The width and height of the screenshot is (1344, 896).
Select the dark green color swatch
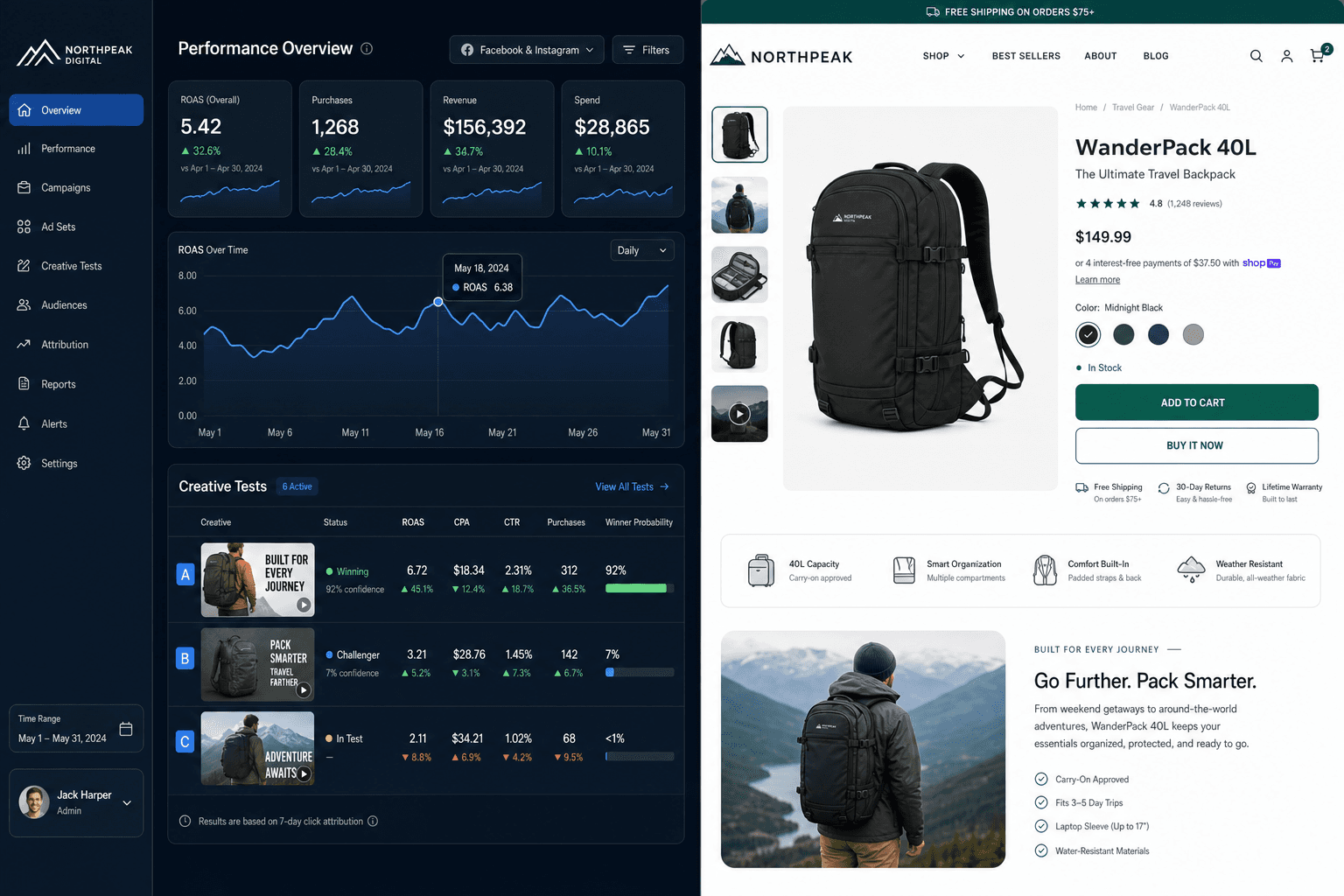click(x=1123, y=334)
